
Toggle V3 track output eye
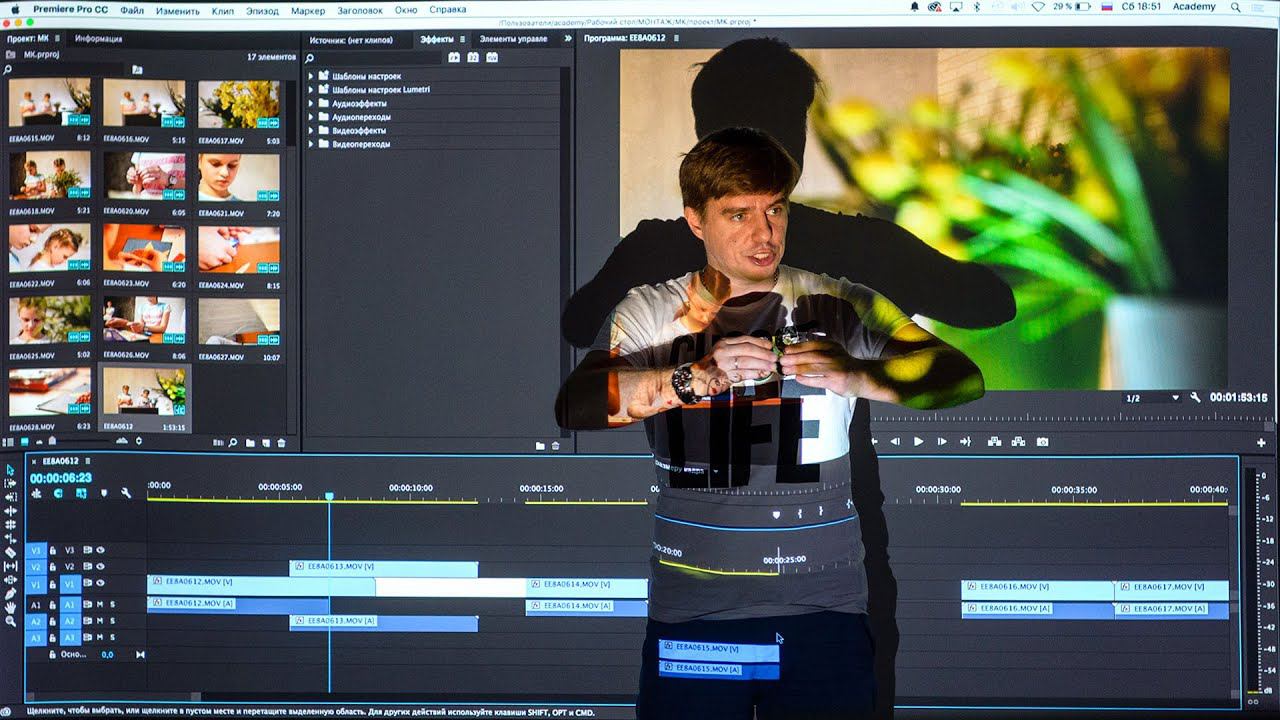pos(100,550)
